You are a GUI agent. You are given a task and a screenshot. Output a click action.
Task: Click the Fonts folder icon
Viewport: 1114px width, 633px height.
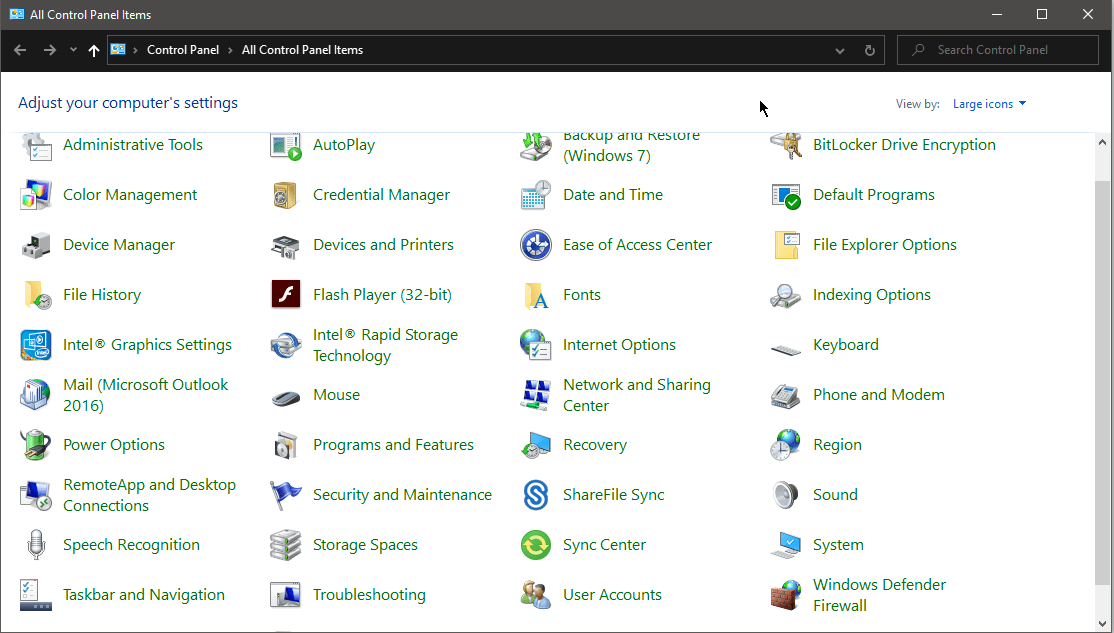(536, 295)
